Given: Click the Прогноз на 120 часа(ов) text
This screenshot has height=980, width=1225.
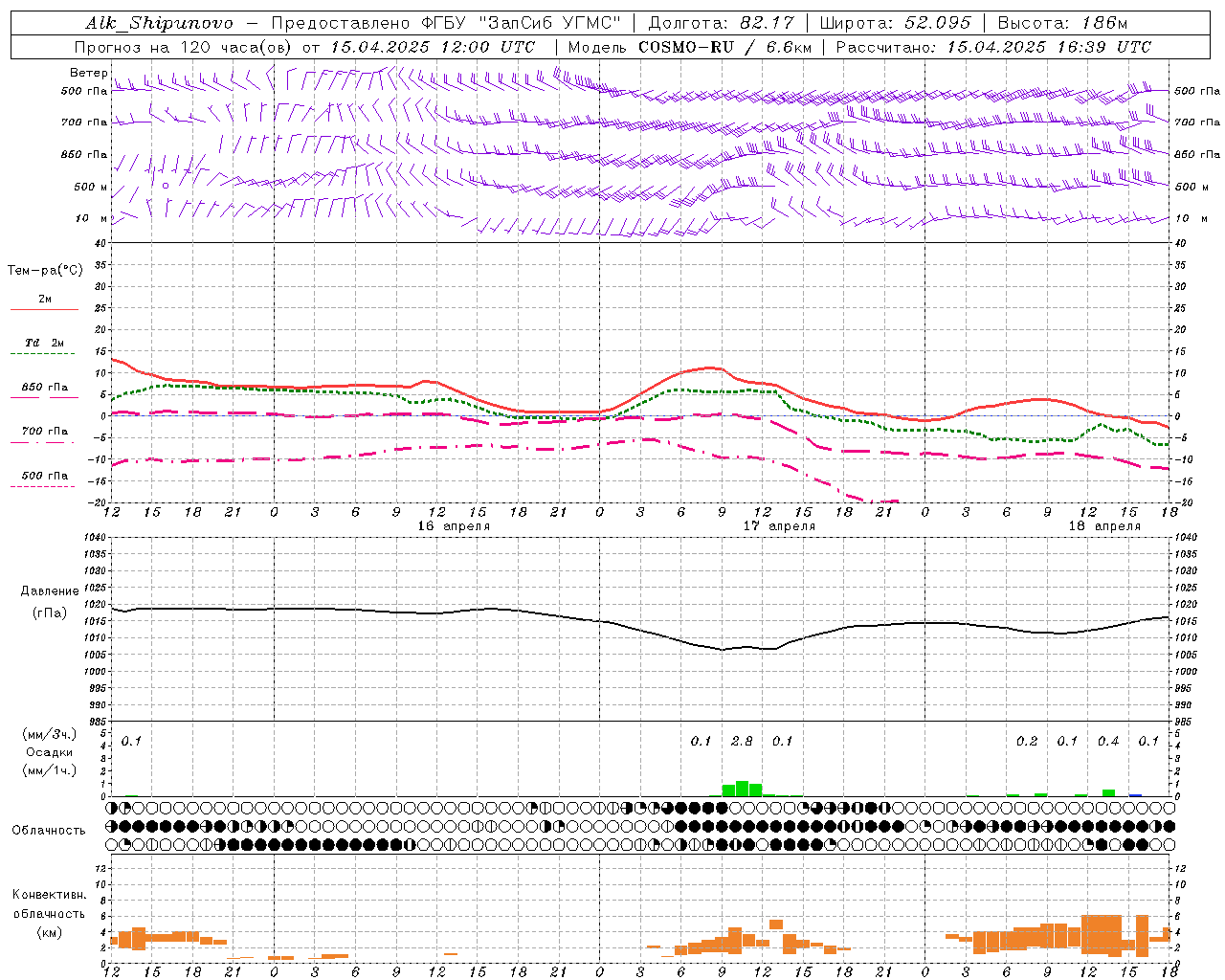Looking at the screenshot, I should [185, 47].
